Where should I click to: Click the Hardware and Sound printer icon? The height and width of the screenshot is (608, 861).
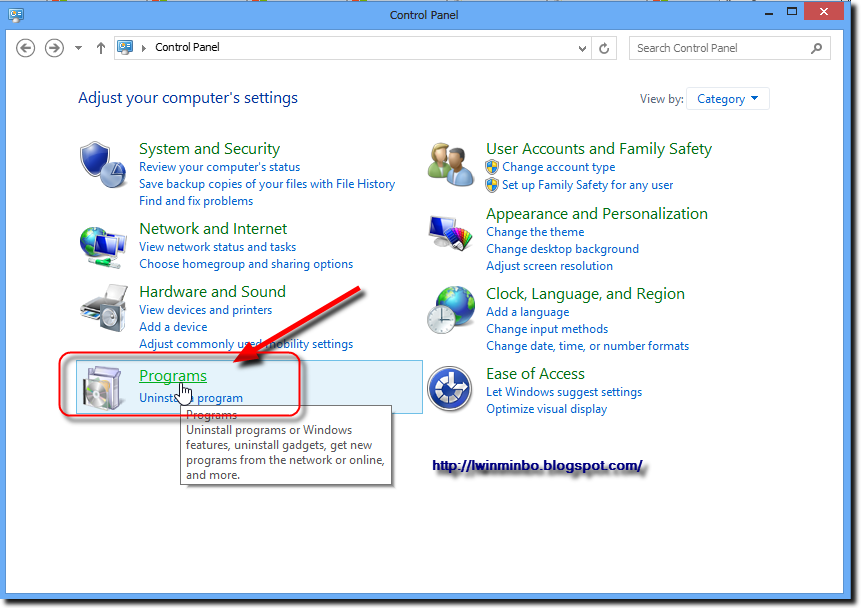104,308
